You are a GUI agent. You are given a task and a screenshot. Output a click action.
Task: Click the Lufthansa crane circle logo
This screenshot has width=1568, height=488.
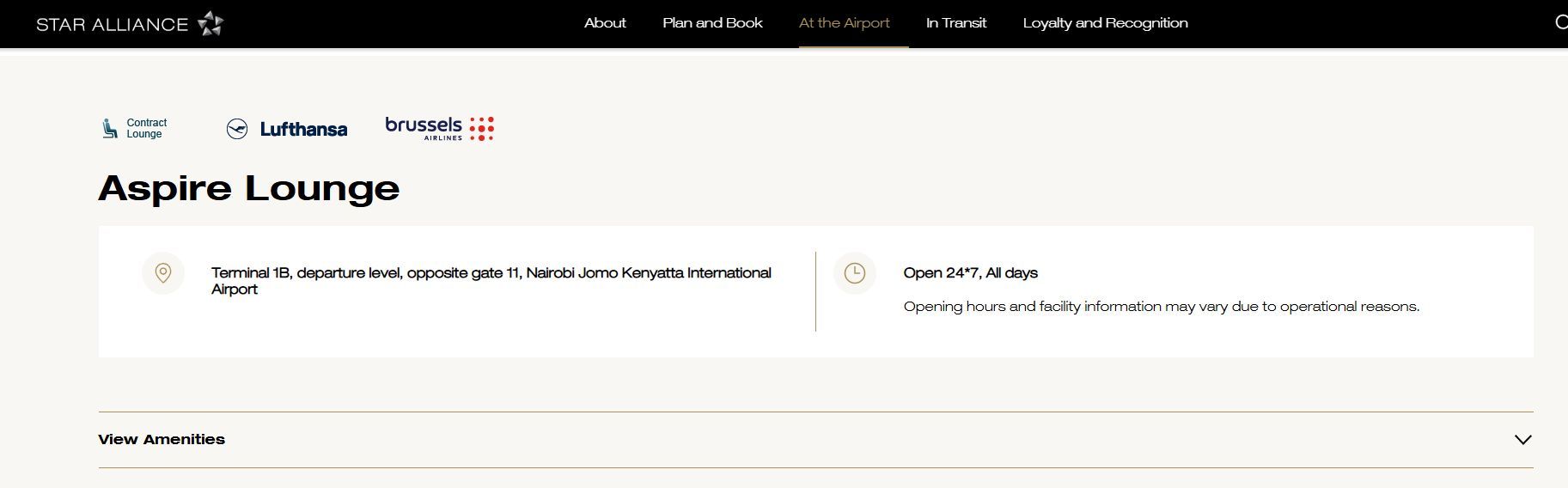tap(237, 129)
